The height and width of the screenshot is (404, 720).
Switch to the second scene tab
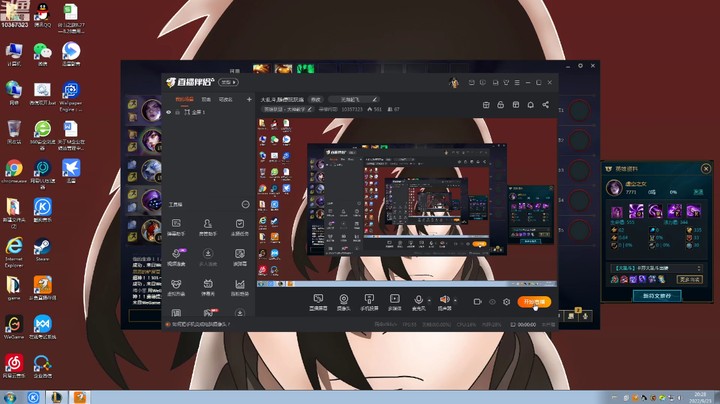tap(206, 99)
